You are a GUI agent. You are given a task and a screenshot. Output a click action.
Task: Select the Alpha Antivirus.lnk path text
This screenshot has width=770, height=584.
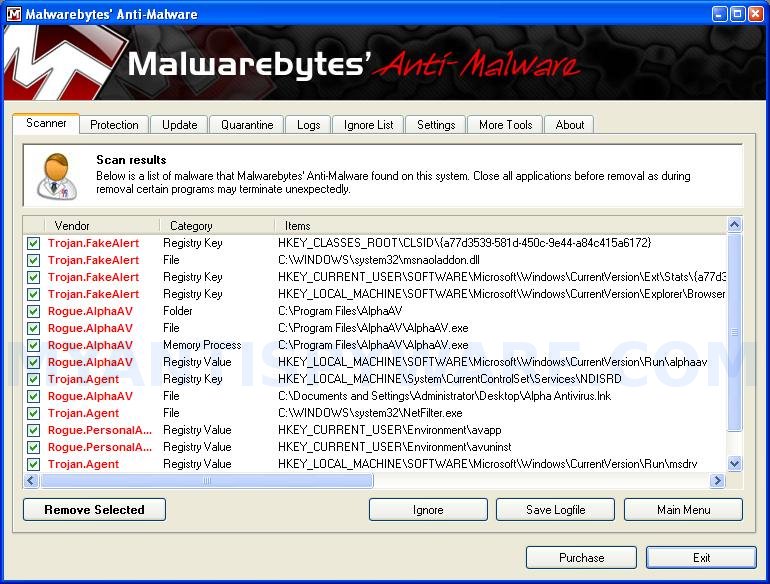click(444, 396)
